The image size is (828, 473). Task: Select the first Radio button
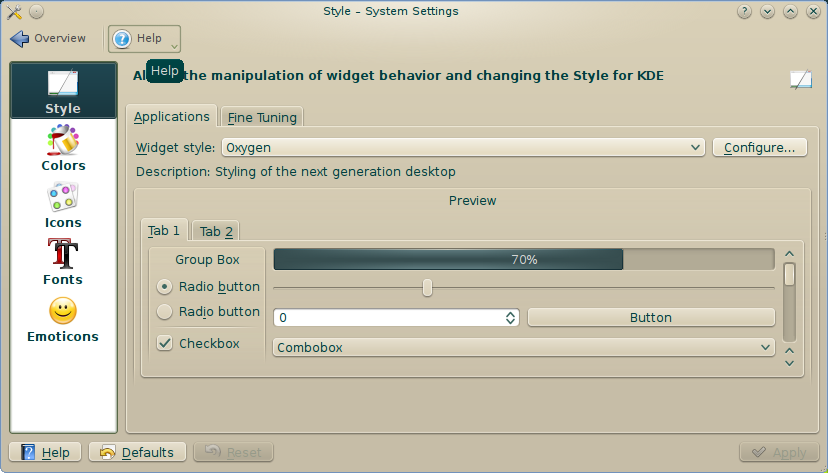(164, 287)
